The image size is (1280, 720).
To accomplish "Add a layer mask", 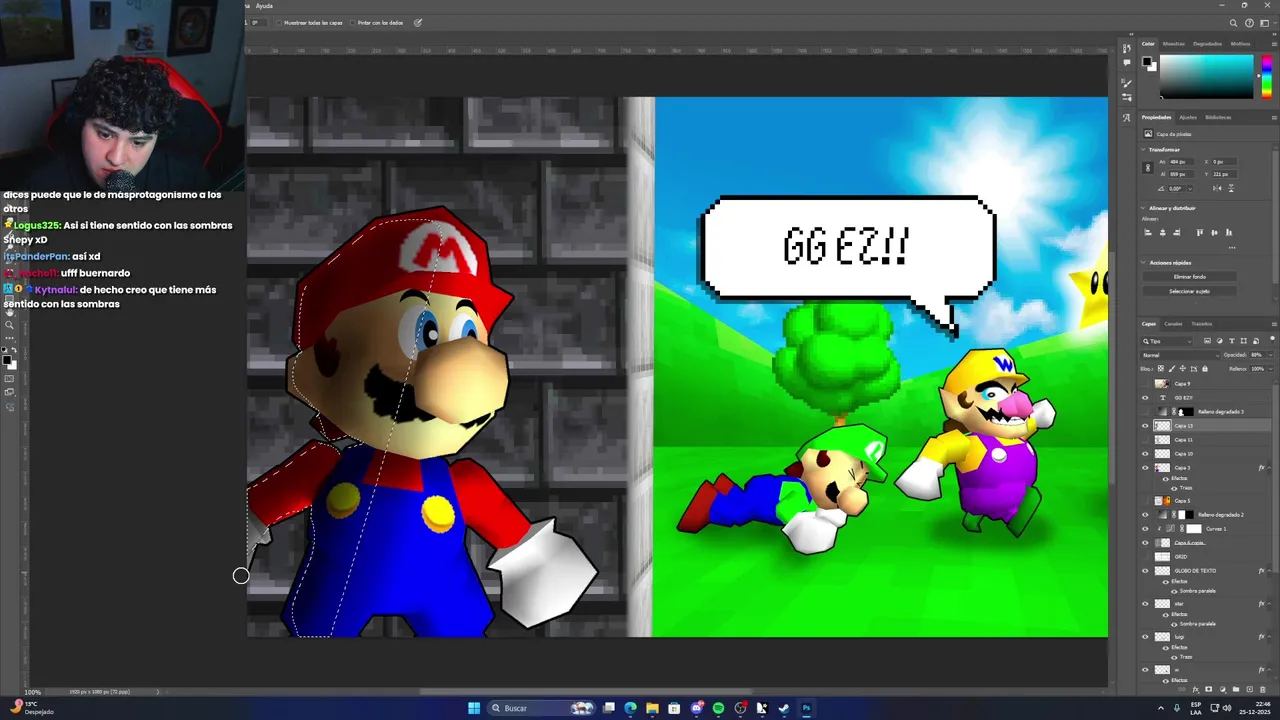I will (x=1208, y=689).
